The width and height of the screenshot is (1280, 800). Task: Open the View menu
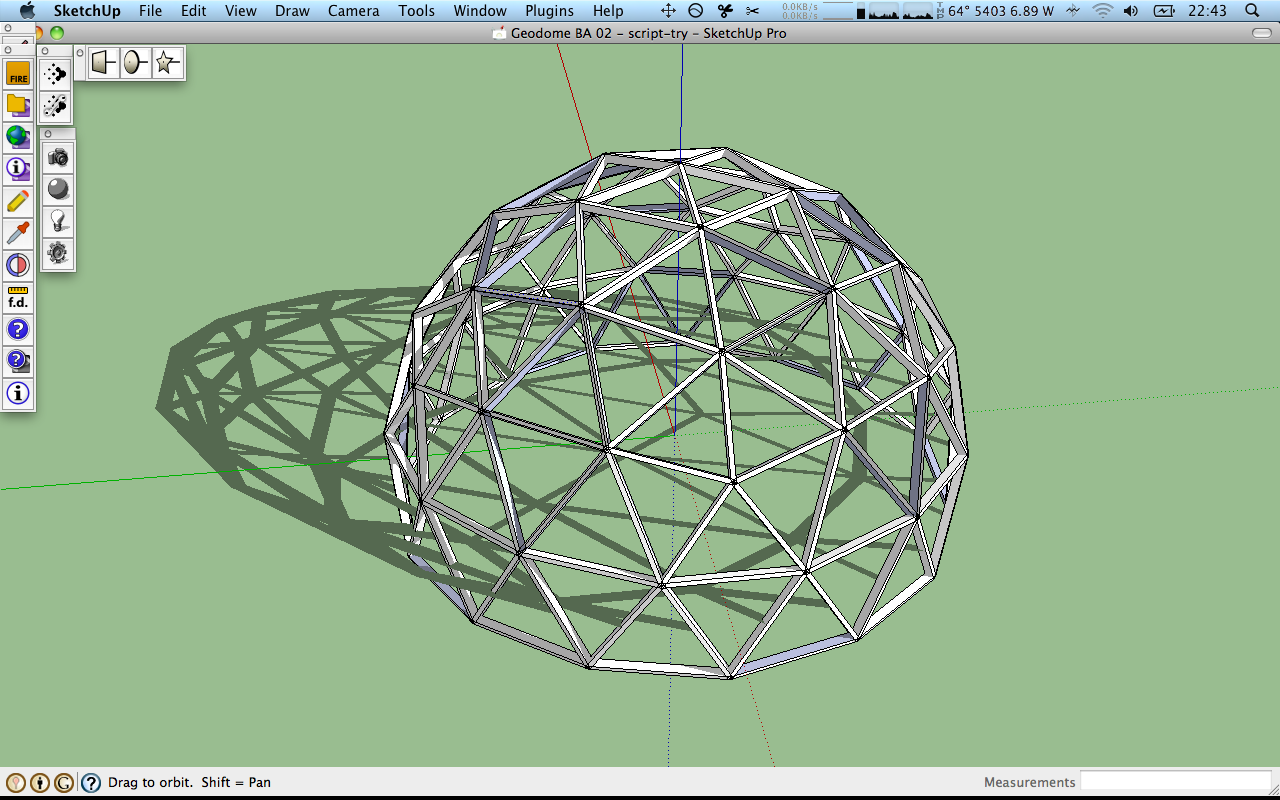(x=241, y=11)
